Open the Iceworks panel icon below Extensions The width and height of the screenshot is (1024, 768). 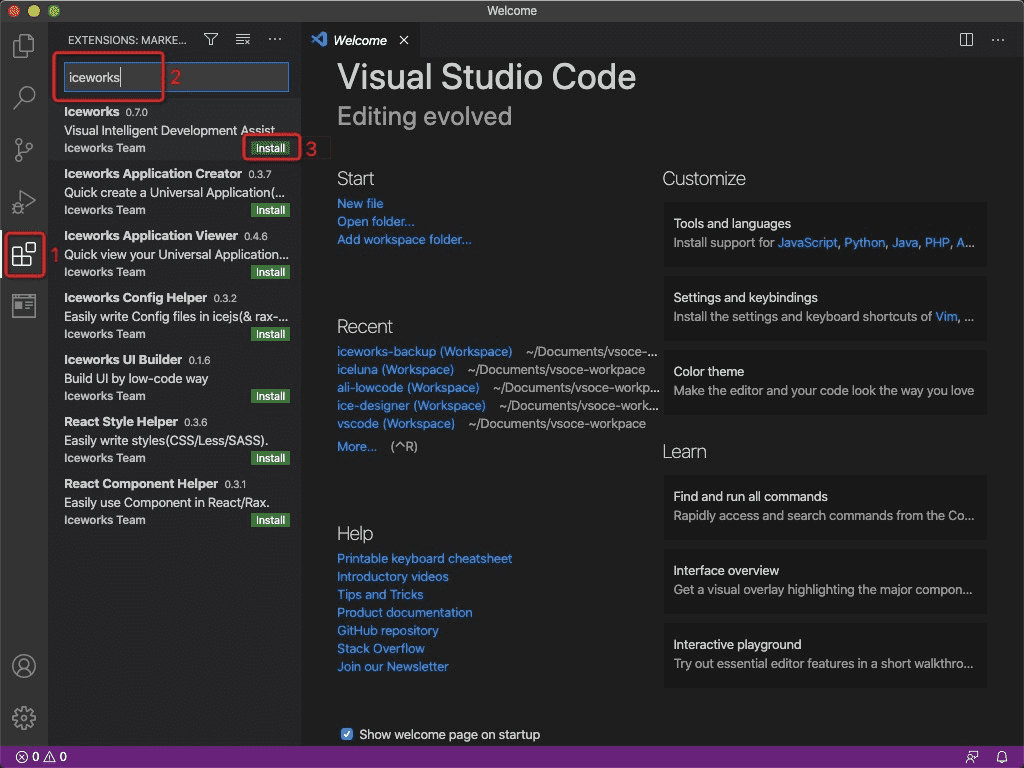(24, 306)
